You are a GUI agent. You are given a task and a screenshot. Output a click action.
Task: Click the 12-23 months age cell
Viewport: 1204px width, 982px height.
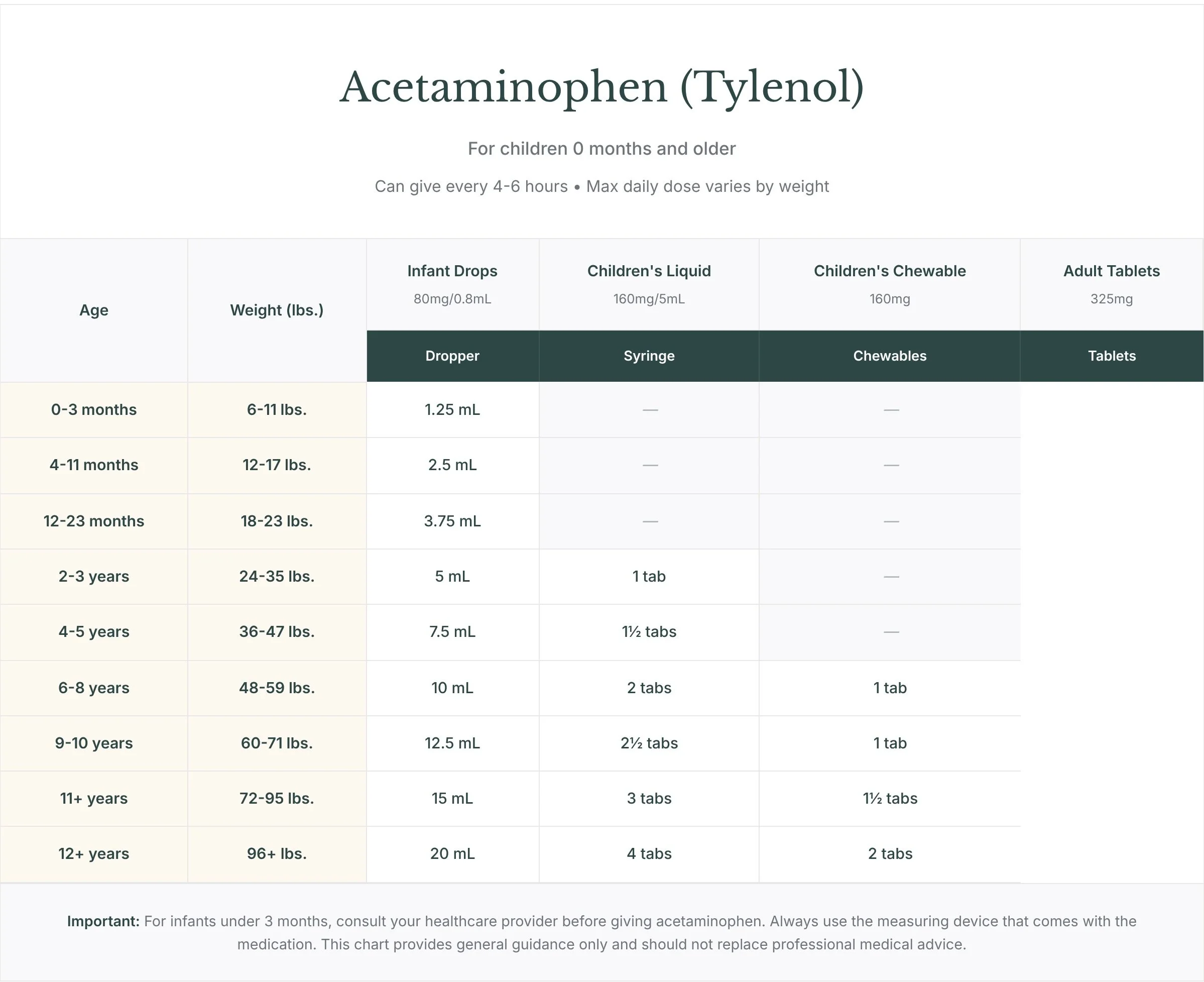[93, 521]
